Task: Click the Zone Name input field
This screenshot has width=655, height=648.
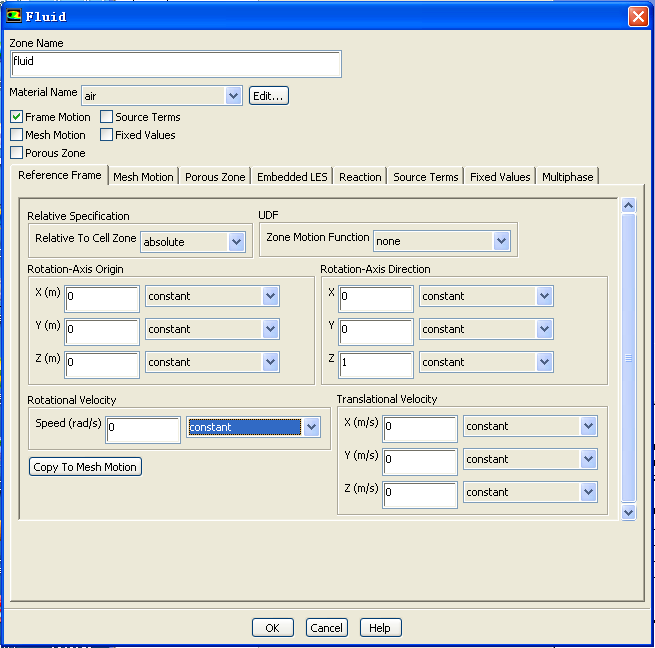Action: pyautogui.click(x=175, y=64)
